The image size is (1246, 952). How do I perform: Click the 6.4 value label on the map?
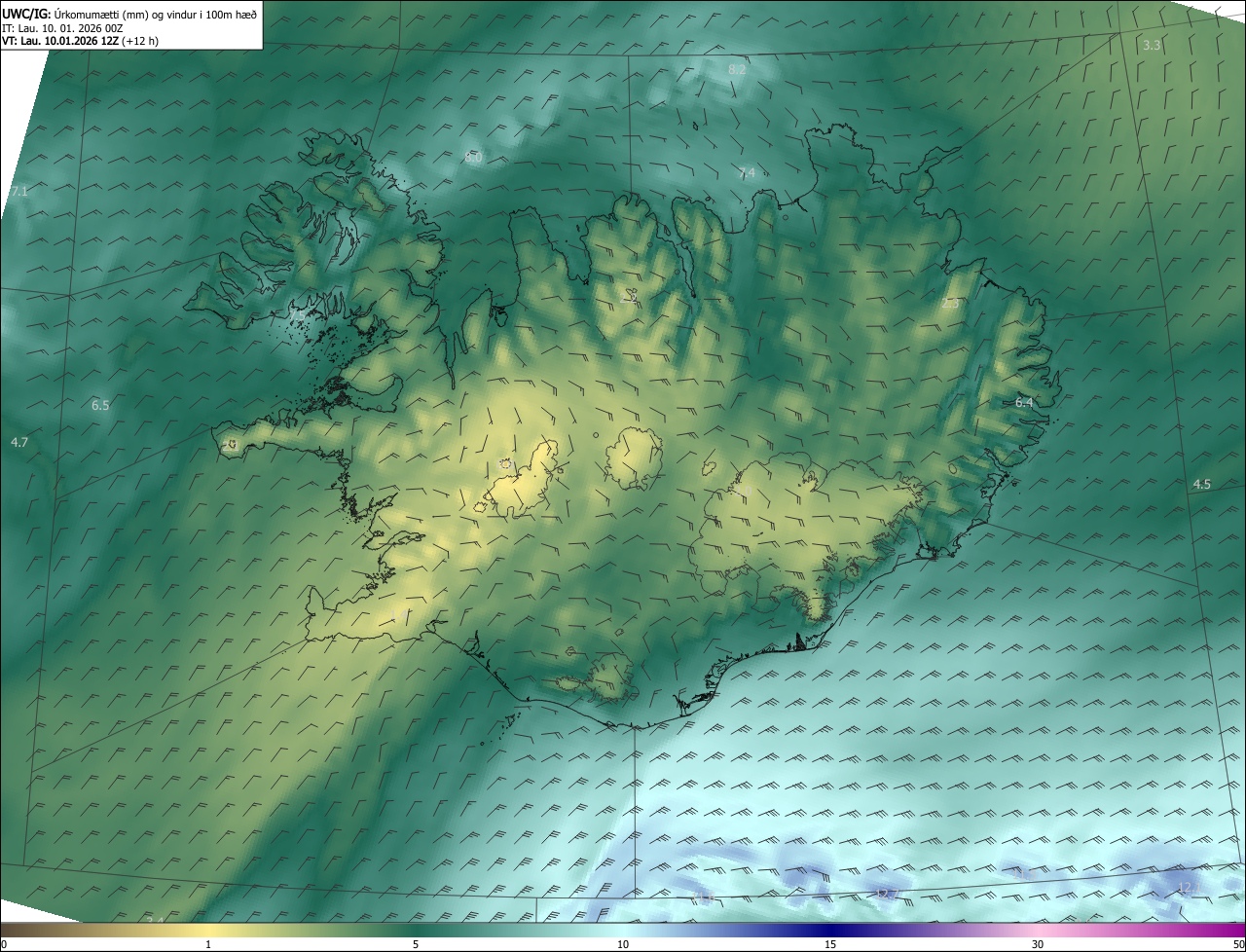pyautogui.click(x=1024, y=402)
